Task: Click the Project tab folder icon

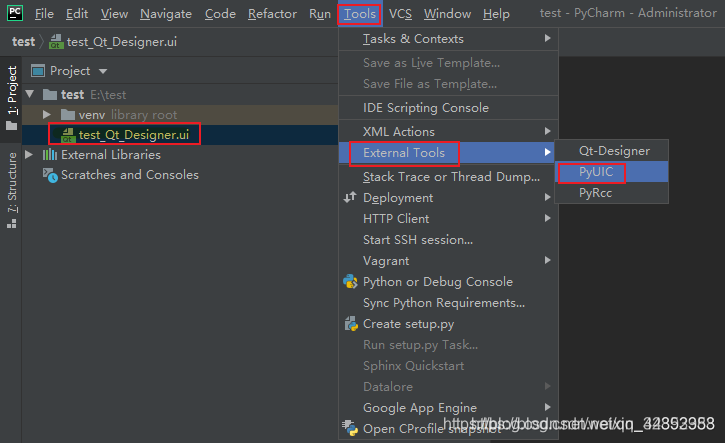Action: click(x=12, y=126)
